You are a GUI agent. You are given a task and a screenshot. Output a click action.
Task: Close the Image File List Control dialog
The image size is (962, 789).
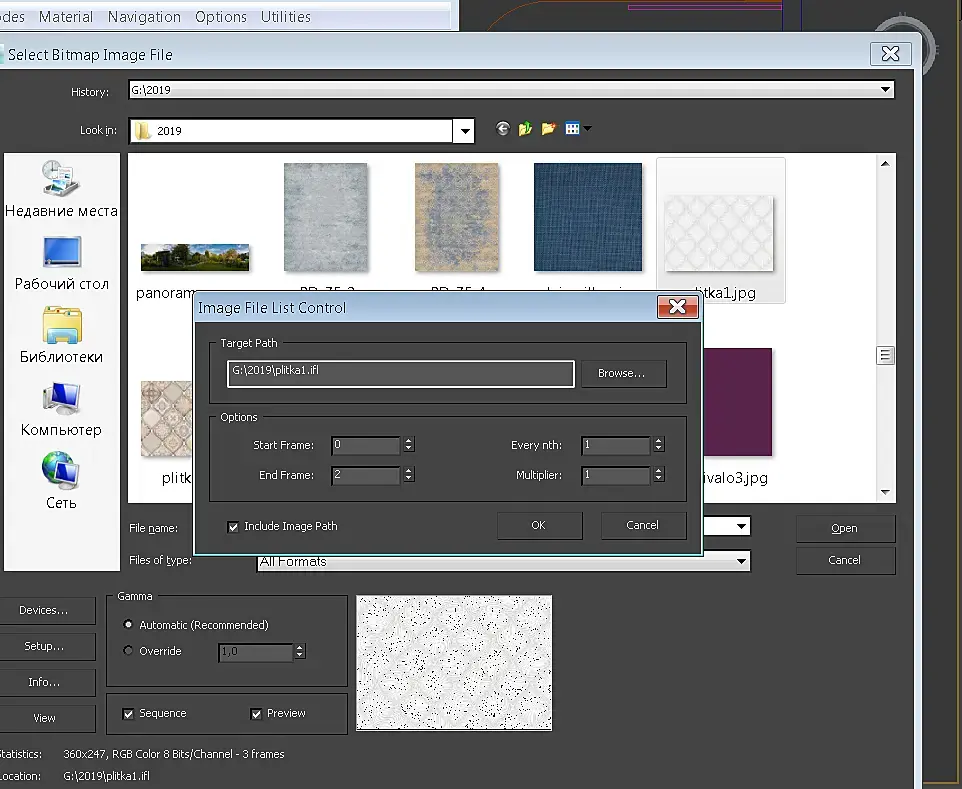[x=677, y=307]
